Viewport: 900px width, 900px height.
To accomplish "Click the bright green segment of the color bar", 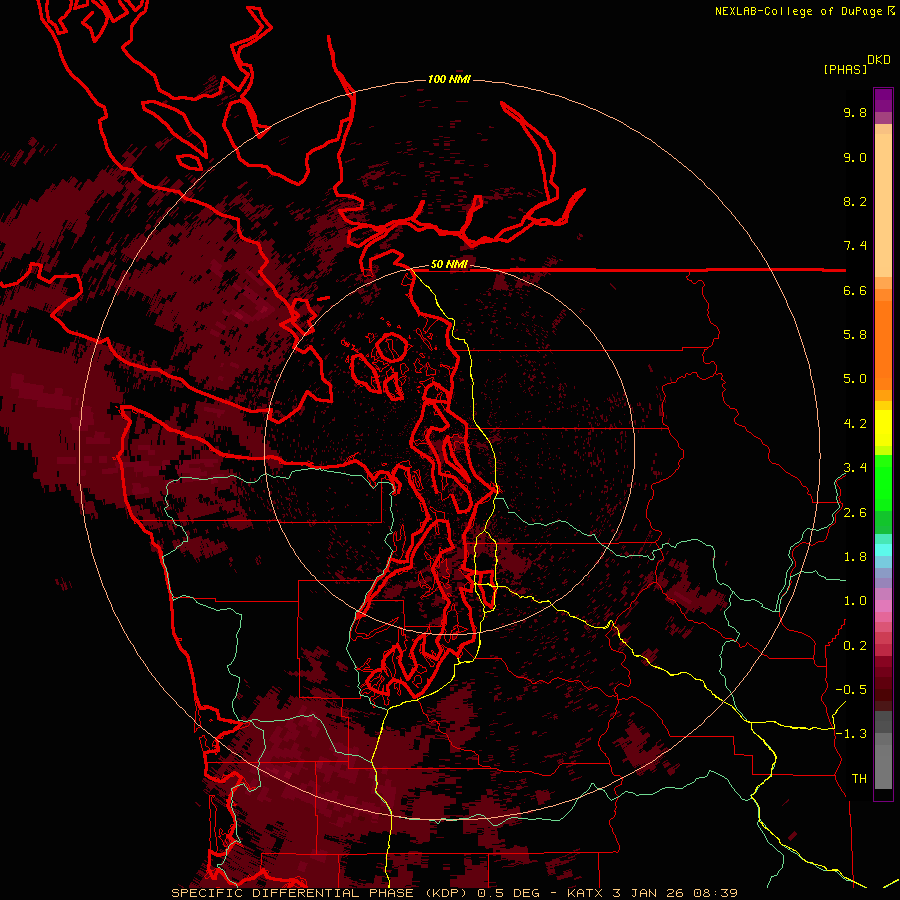I will pyautogui.click(x=883, y=482).
